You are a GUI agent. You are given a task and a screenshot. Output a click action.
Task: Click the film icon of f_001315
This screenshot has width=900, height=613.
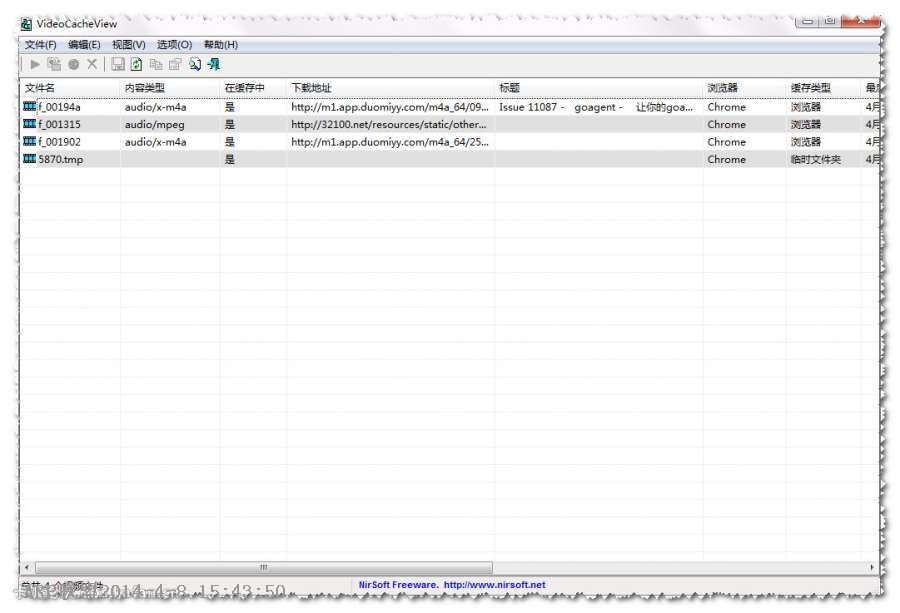coord(29,124)
